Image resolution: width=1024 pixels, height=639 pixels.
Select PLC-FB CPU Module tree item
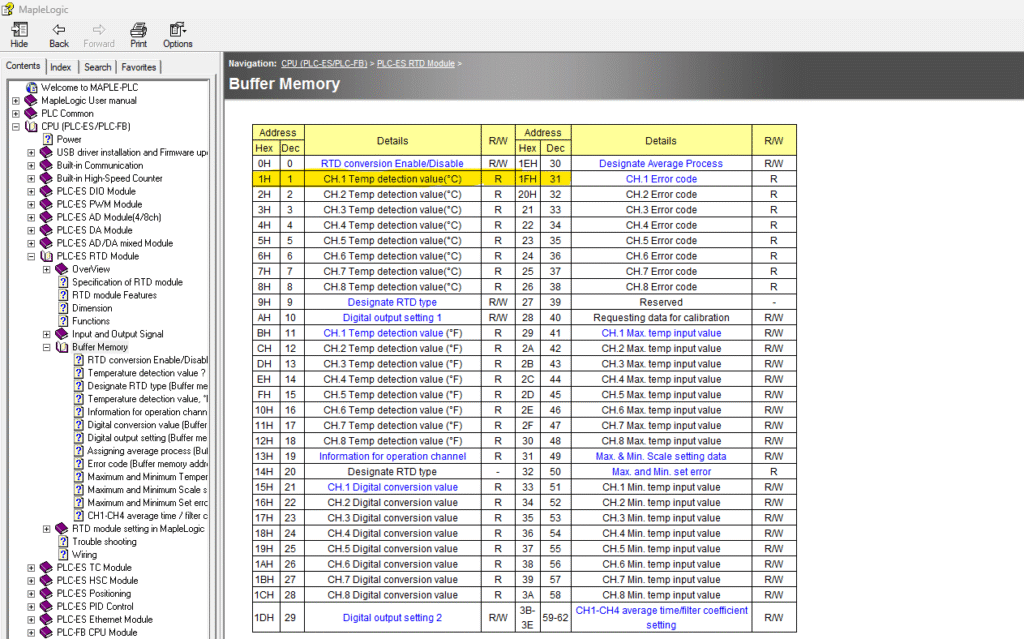coord(97,632)
